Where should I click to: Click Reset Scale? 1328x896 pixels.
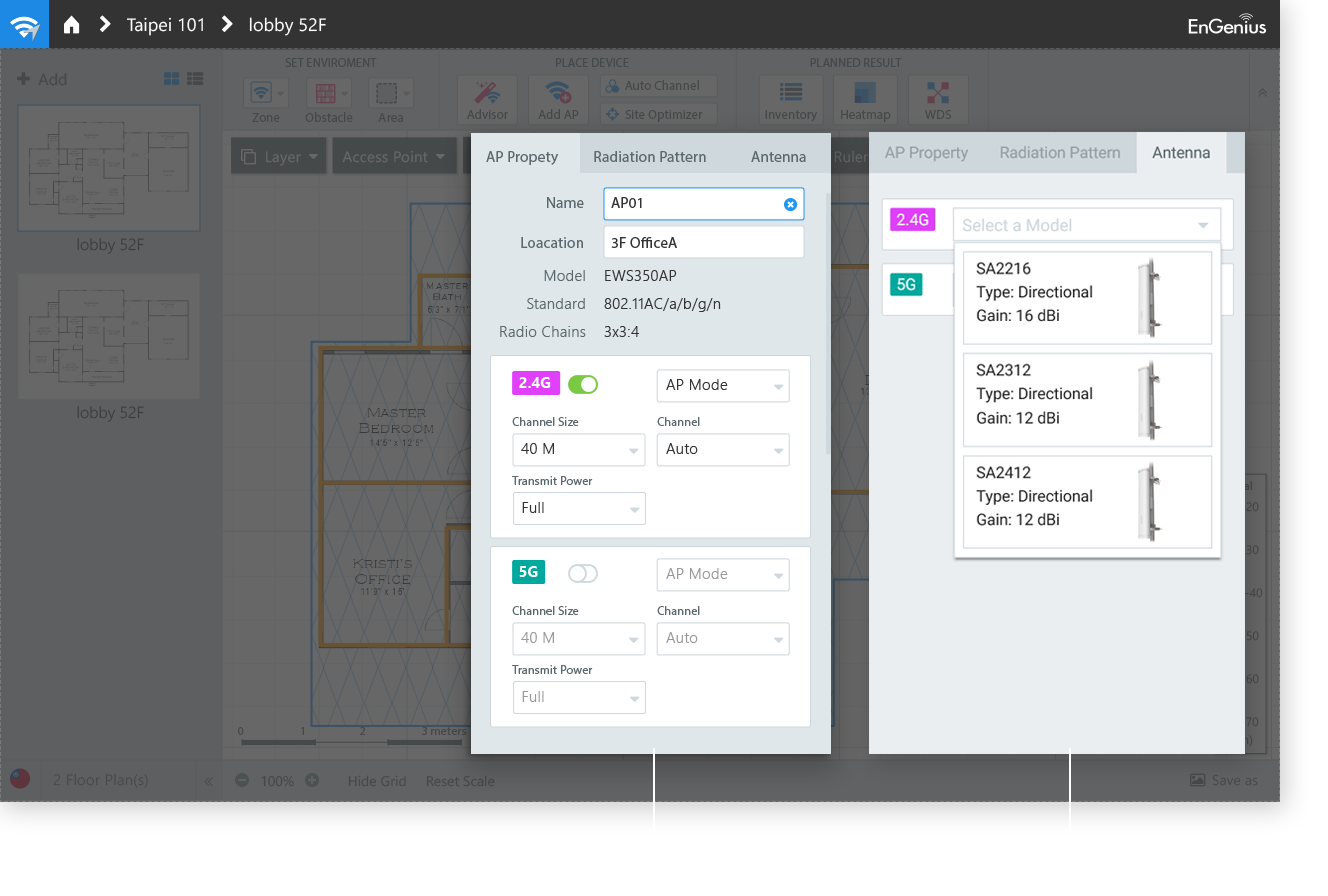pyautogui.click(x=460, y=781)
